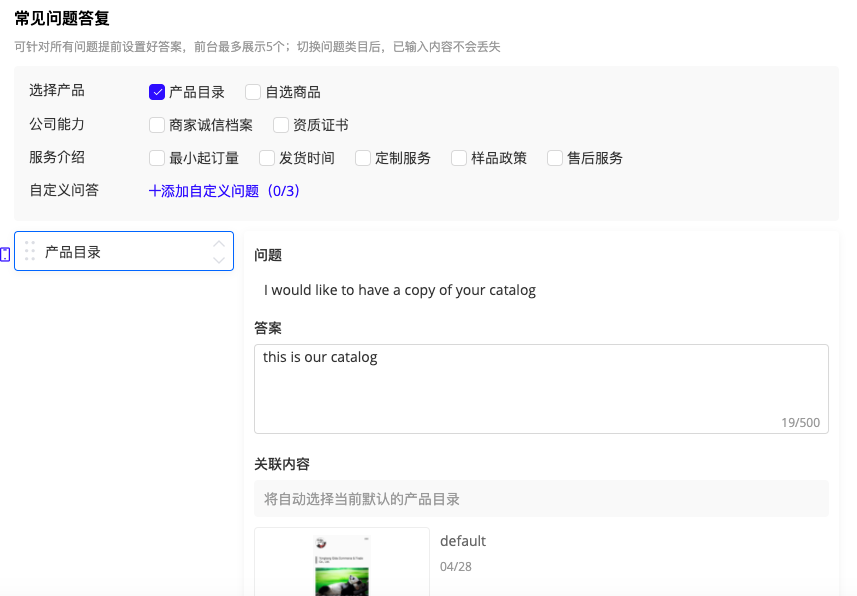The image size is (857, 596).
Task: Click the drag handle on 产品目录 list item
Action: pos(31,251)
